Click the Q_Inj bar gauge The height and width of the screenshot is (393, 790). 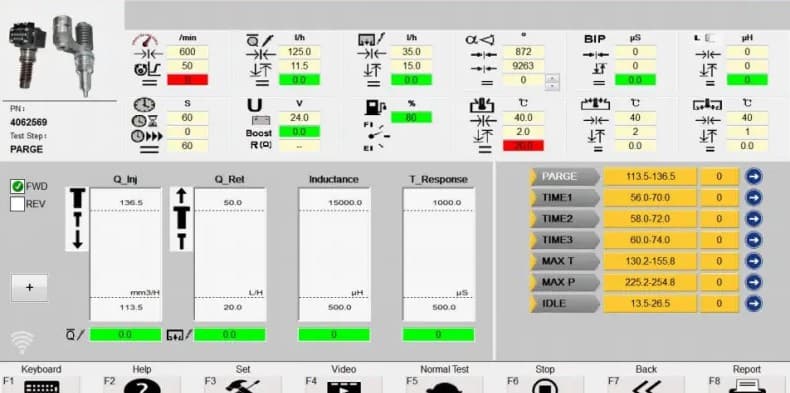click(x=126, y=254)
